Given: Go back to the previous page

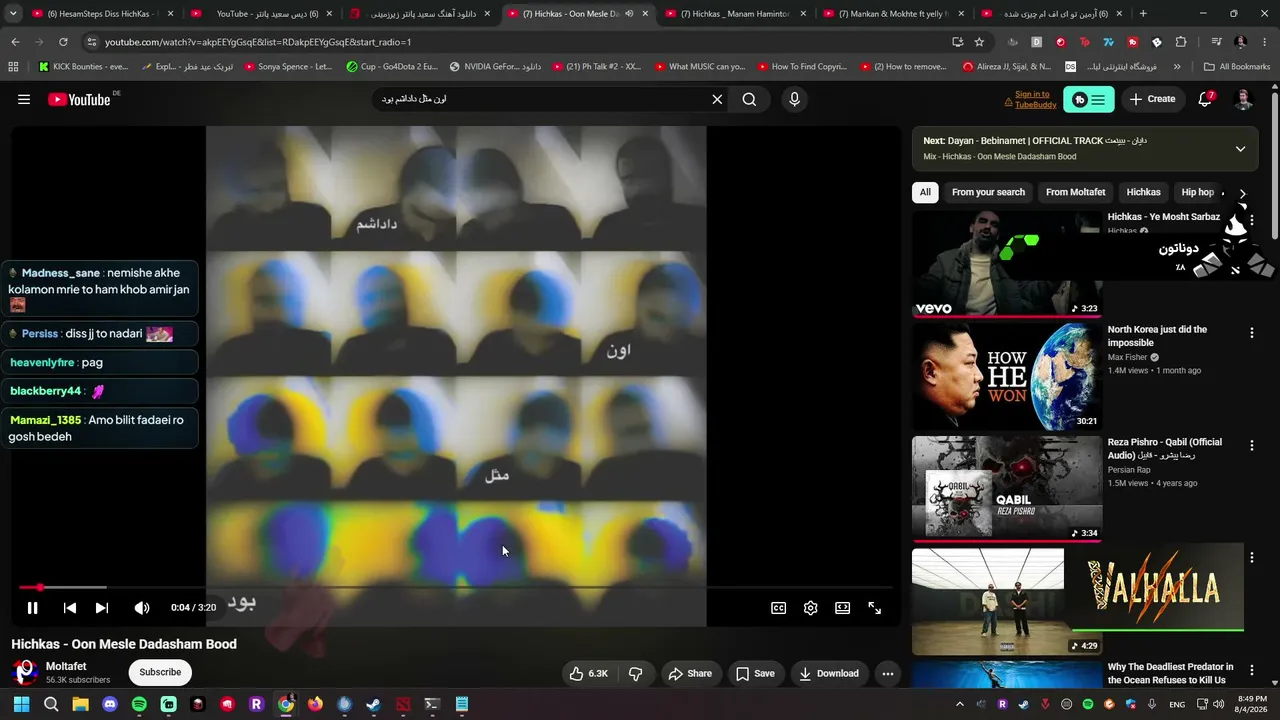Looking at the screenshot, I should point(15,42).
